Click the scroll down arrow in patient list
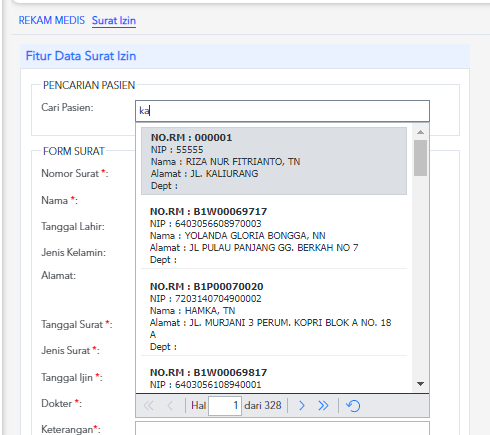 [420, 384]
